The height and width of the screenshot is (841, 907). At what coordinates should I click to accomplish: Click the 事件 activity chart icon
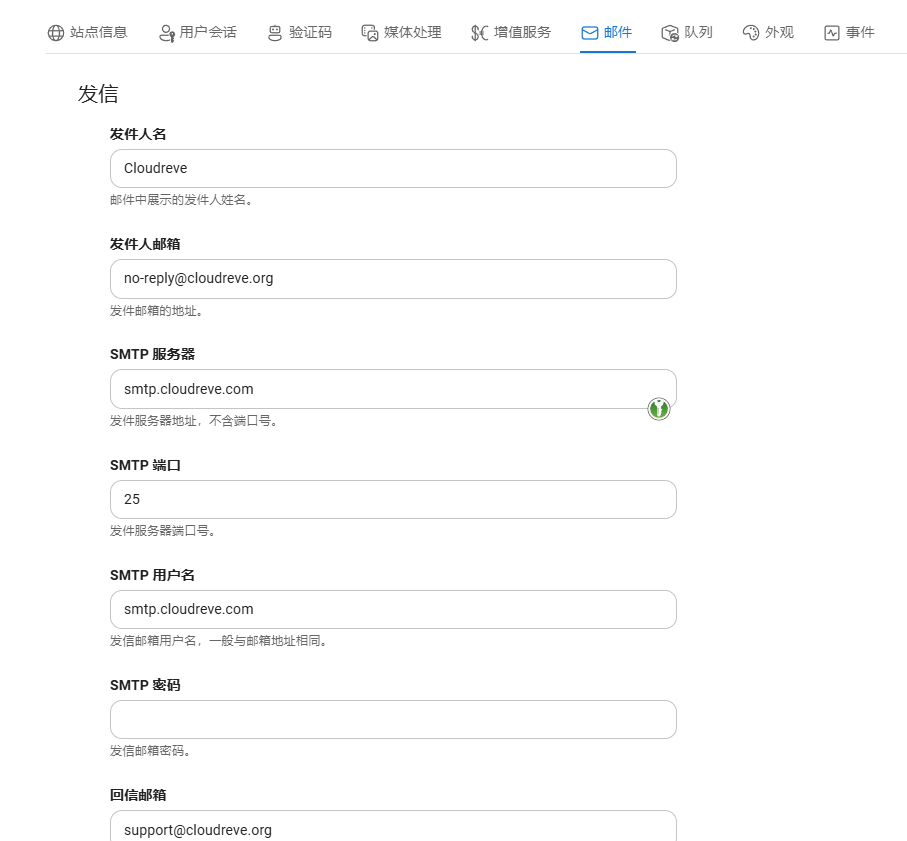(x=831, y=33)
